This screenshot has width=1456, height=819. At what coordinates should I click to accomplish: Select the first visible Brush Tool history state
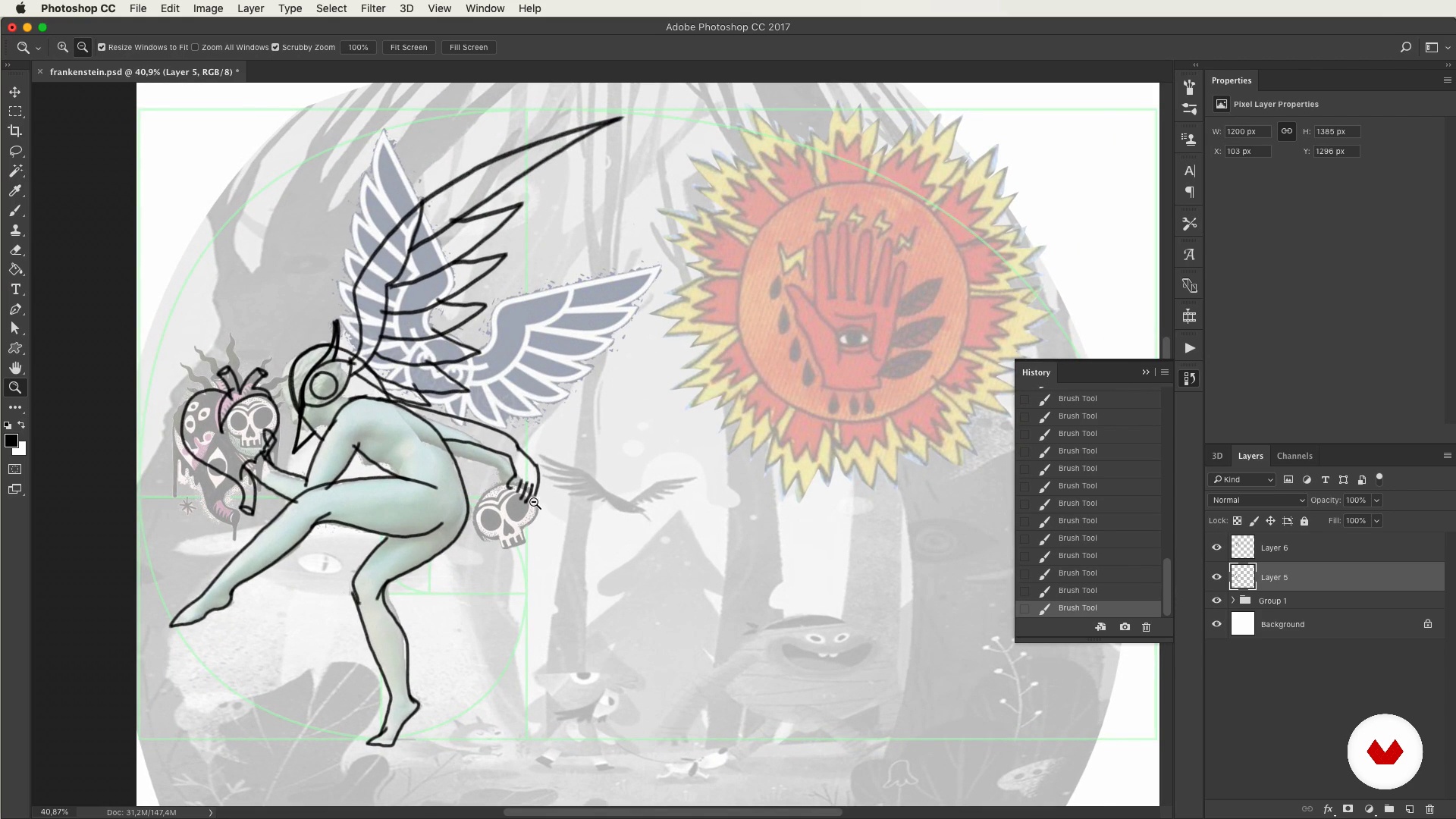pyautogui.click(x=1088, y=399)
